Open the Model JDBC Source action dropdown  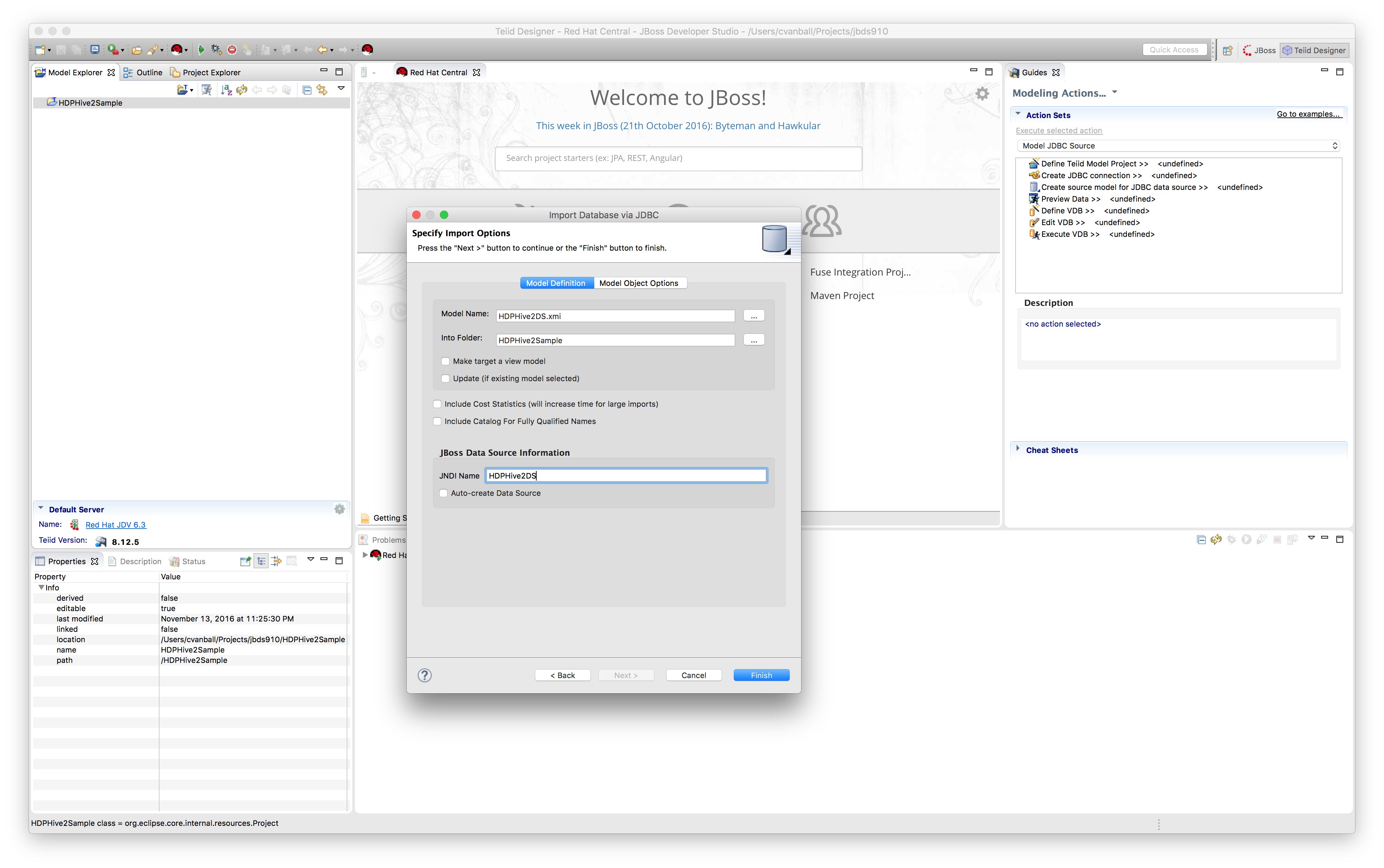coord(1178,146)
